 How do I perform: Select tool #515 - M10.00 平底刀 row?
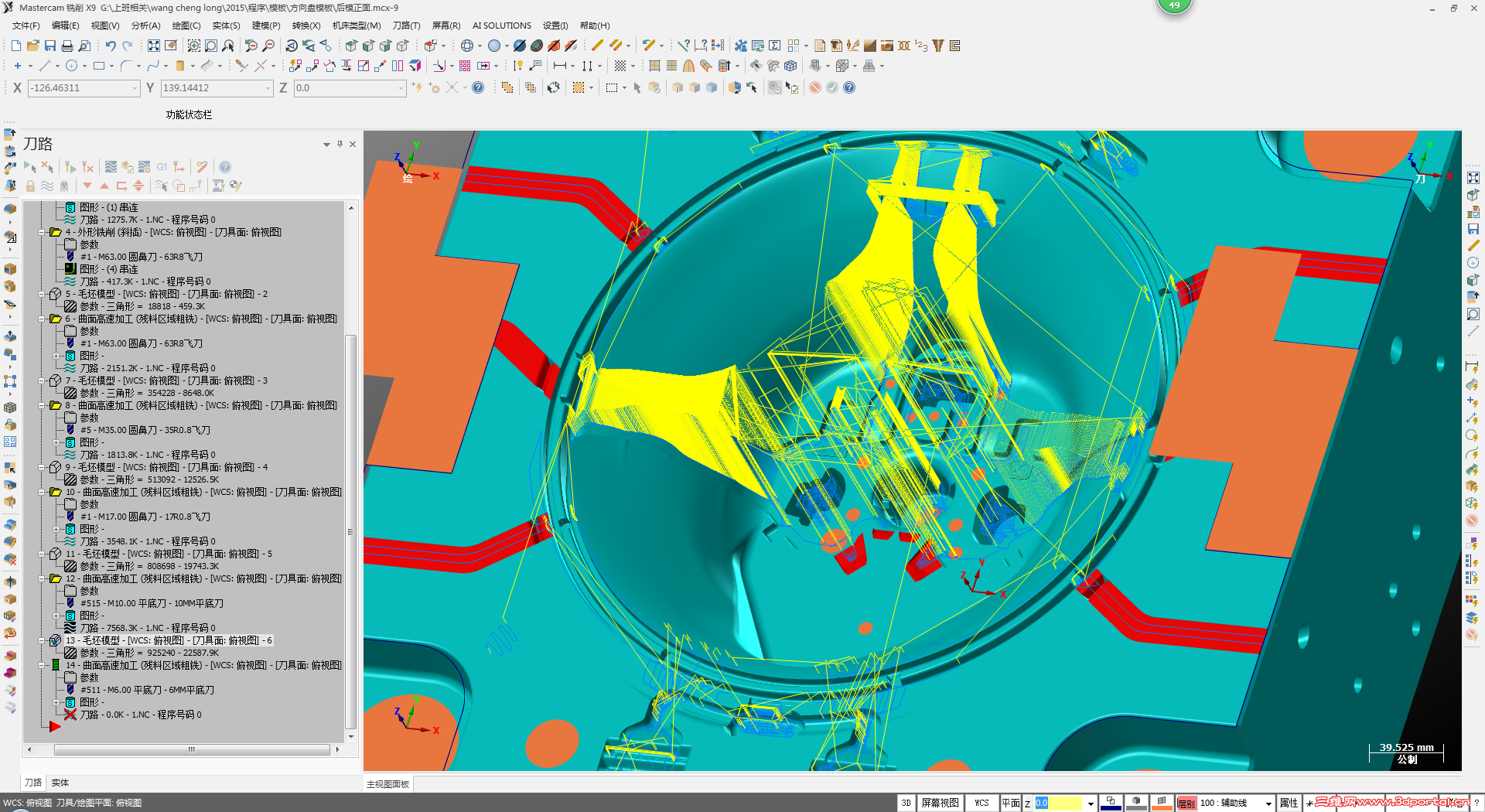[x=152, y=603]
